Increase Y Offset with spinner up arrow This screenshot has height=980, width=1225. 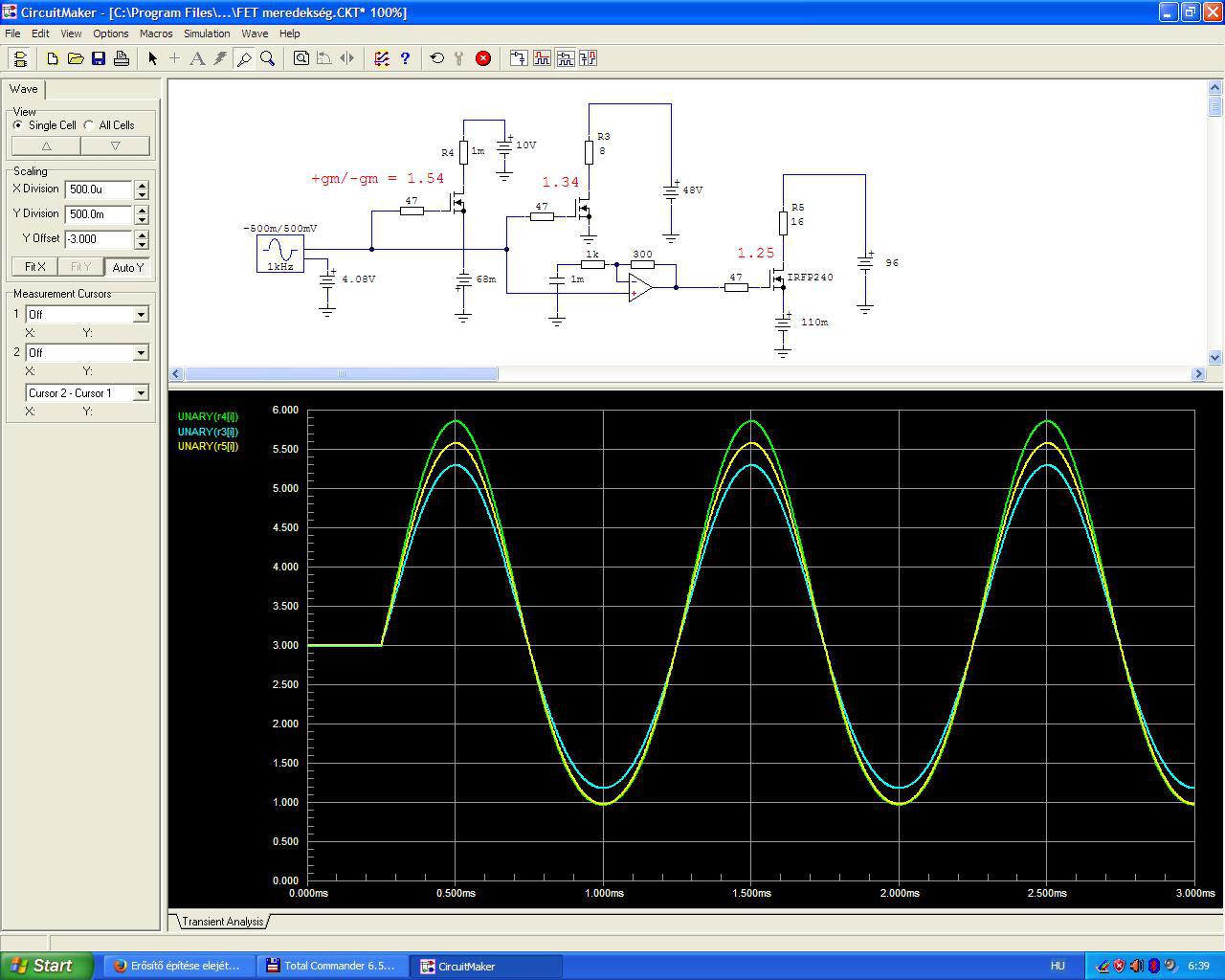pos(142,234)
